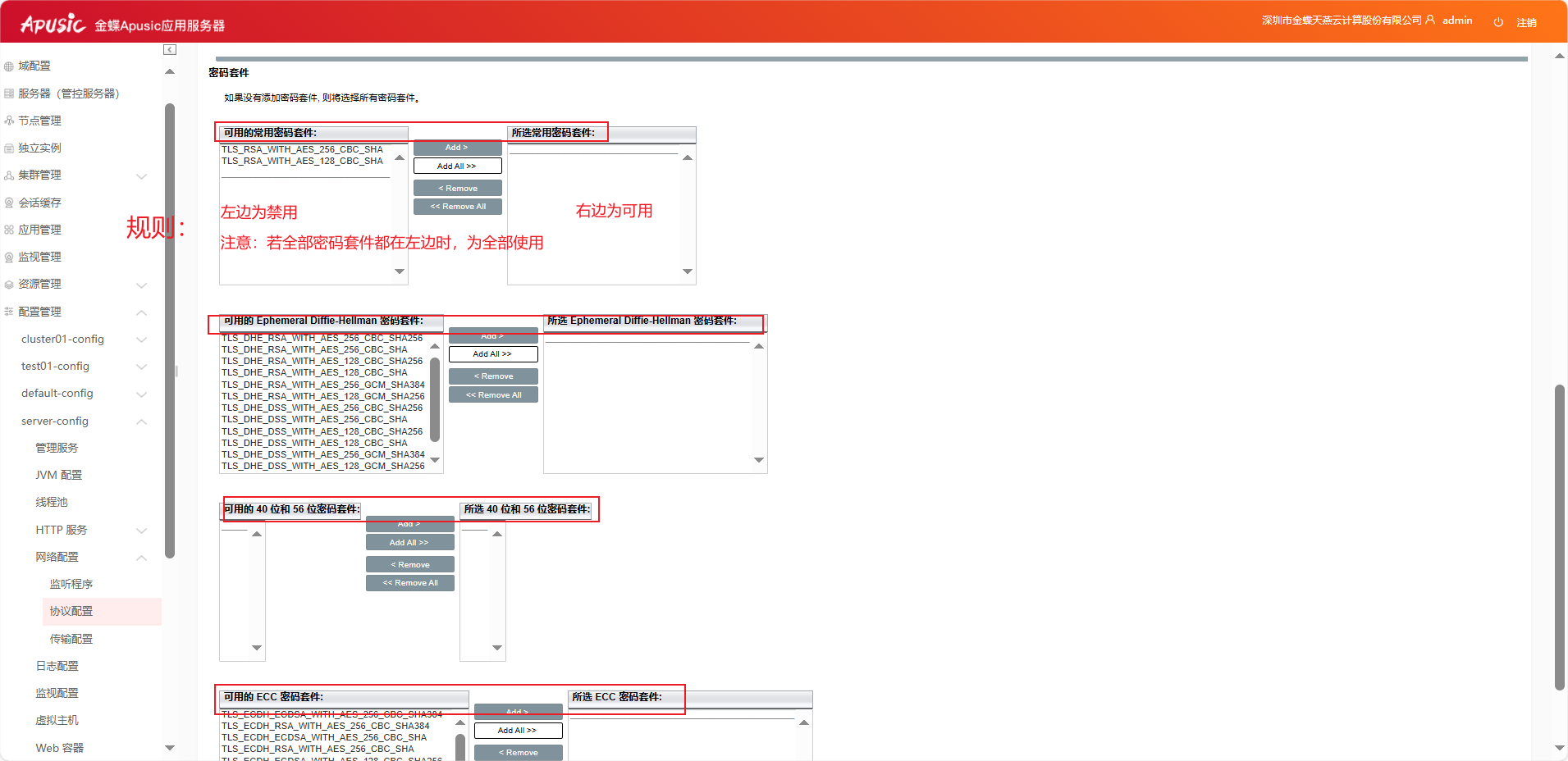
Task: Click the 集群管理 icon
Action: (9, 175)
